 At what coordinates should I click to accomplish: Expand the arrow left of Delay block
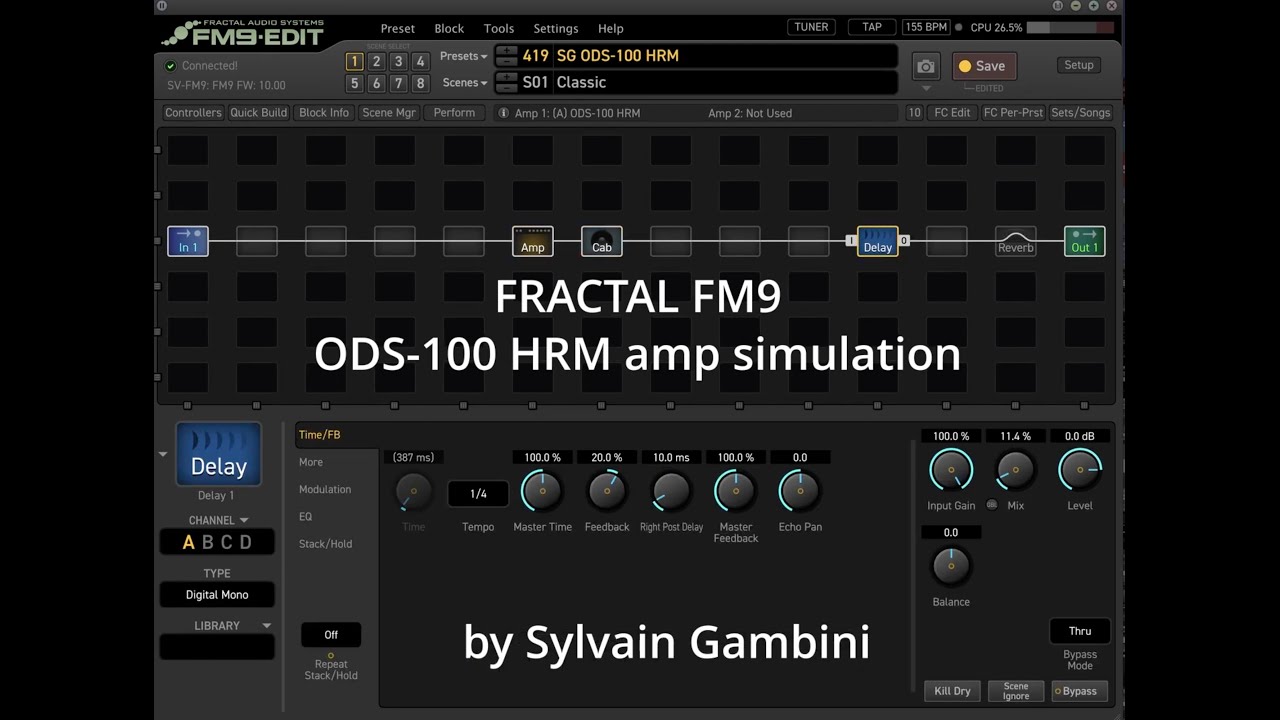[163, 454]
